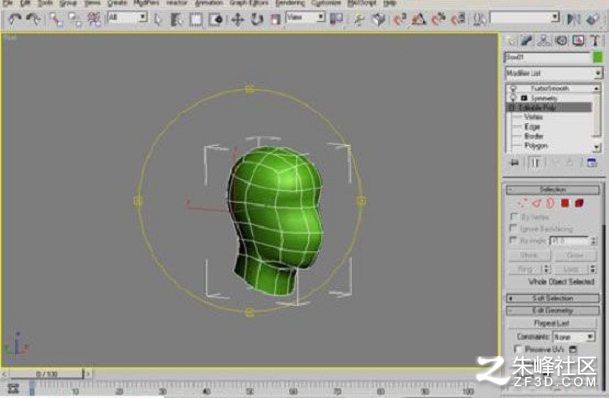Activate Element sub-object selection icon
609x398 pixels.
[x=579, y=203]
